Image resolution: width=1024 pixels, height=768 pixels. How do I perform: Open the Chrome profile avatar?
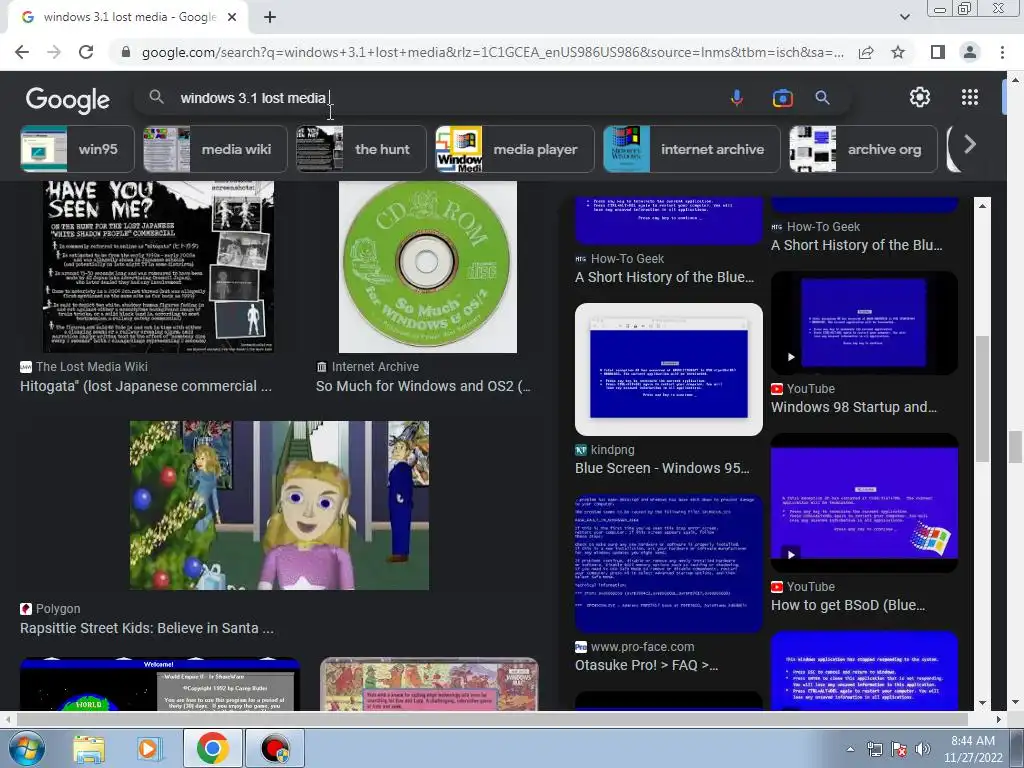[x=970, y=52]
